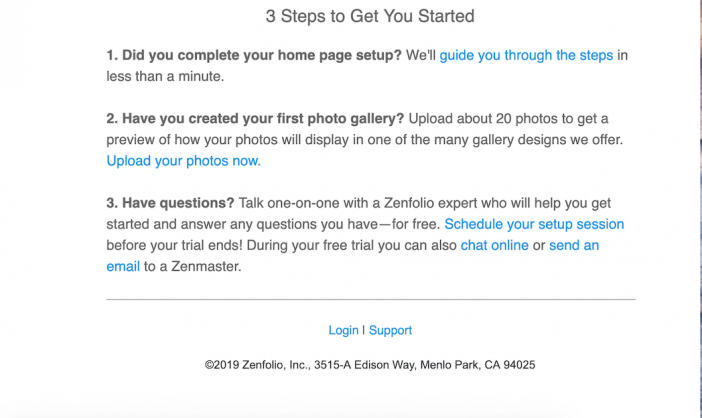Screen dimensions: 702x418
Task: Click the '3 Steps to Get You Started' heading
Action: (370, 16)
